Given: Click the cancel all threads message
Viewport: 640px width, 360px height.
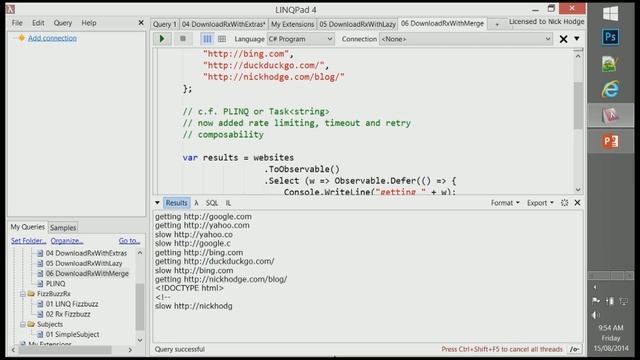Looking at the screenshot, I should coord(502,349).
